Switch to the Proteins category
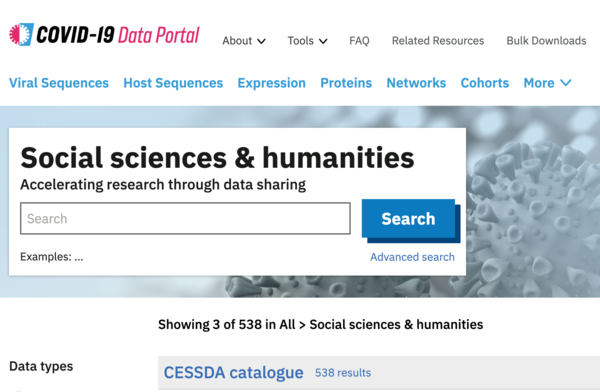 click(346, 83)
